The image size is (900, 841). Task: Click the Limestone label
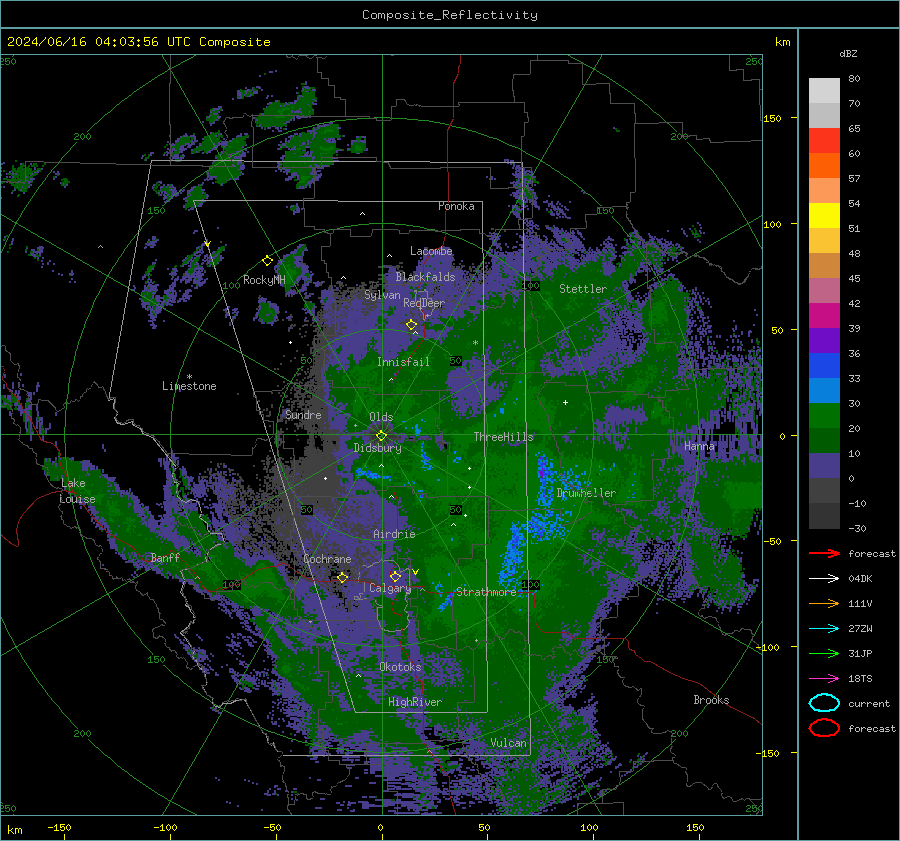click(189, 386)
